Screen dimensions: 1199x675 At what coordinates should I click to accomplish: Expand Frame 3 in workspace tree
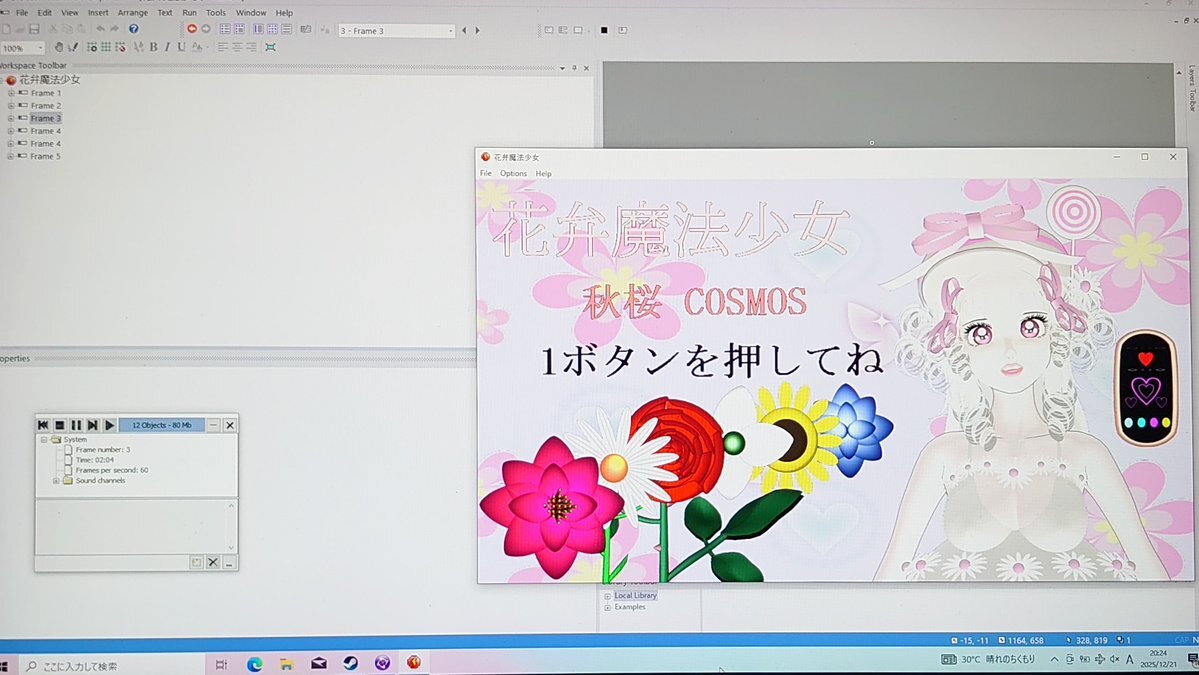pyautogui.click(x=11, y=118)
